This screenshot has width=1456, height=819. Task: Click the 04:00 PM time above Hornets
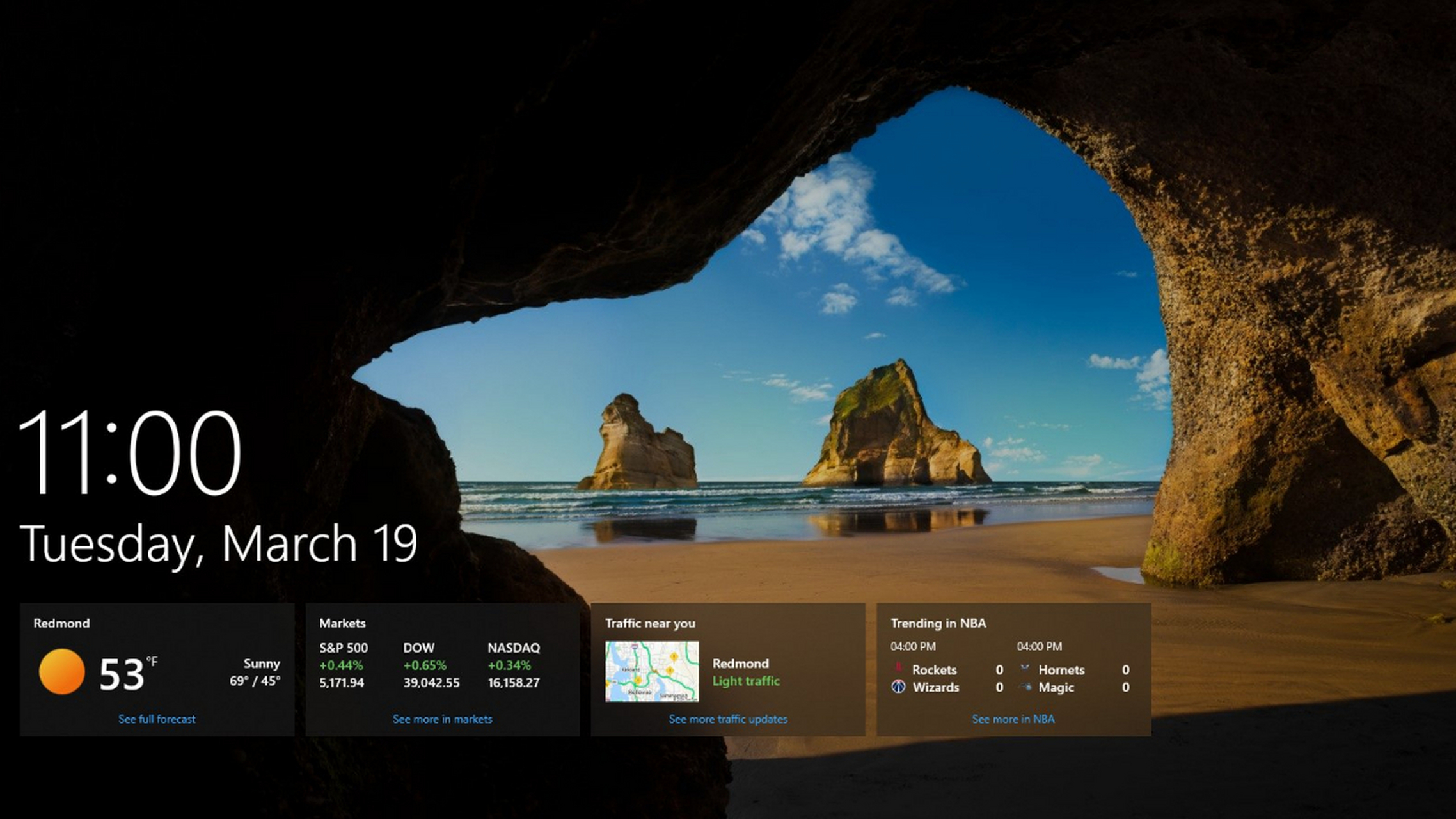[x=1040, y=646]
